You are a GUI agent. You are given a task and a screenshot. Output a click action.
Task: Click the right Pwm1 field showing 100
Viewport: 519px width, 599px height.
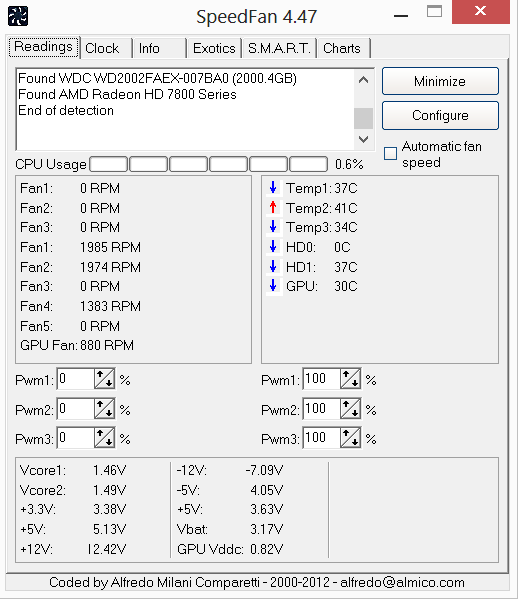tap(322, 379)
